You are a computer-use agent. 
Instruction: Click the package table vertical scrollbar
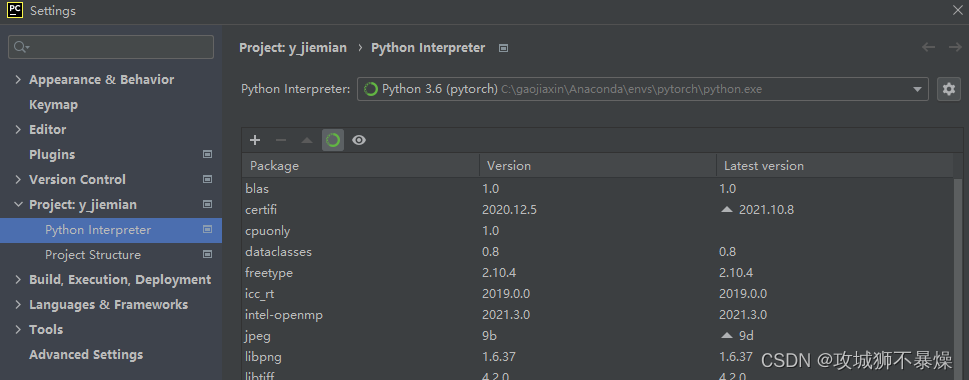coord(958,278)
